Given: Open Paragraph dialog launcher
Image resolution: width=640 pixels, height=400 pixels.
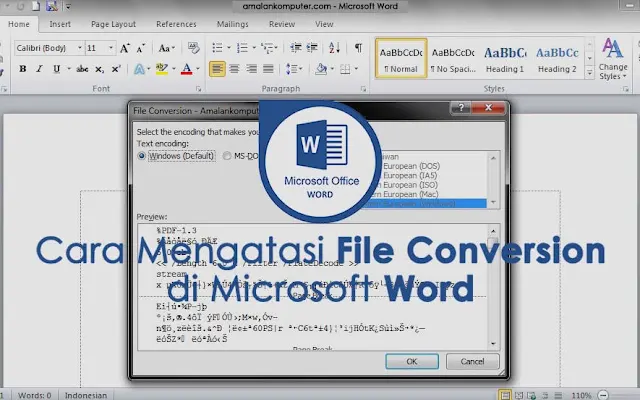Looking at the screenshot, I should click(363, 89).
